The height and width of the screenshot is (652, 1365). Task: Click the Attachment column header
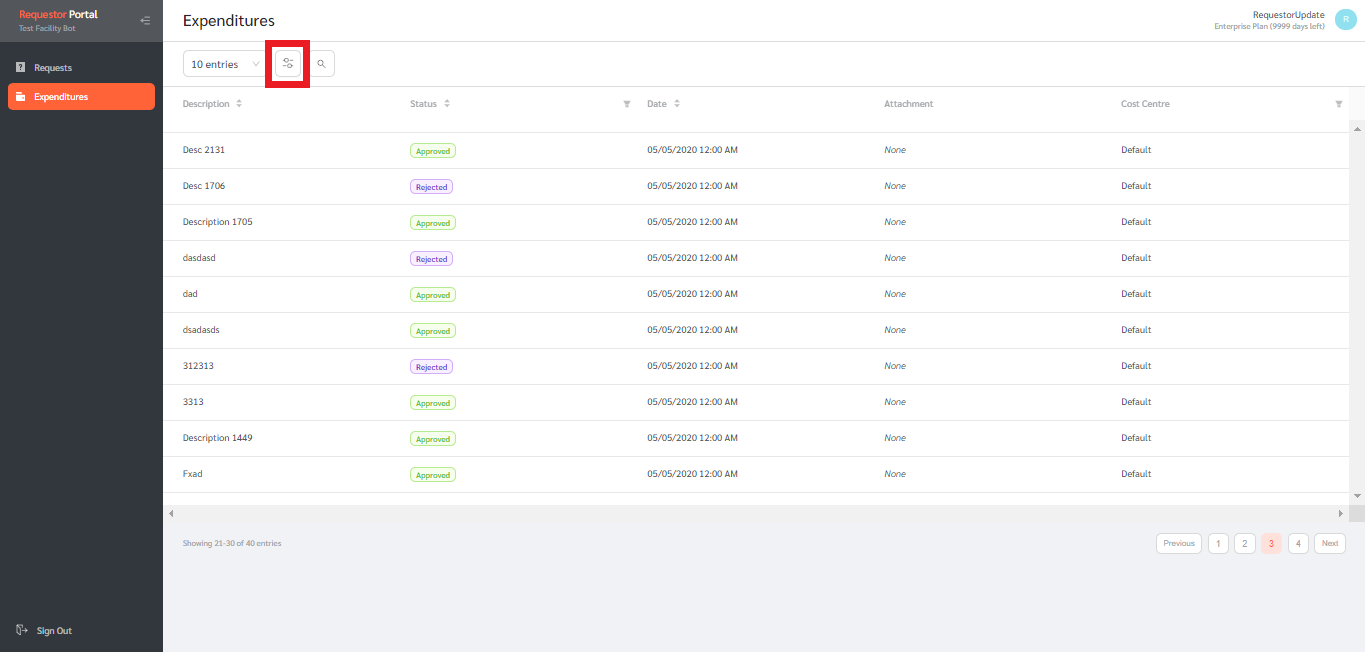908,104
